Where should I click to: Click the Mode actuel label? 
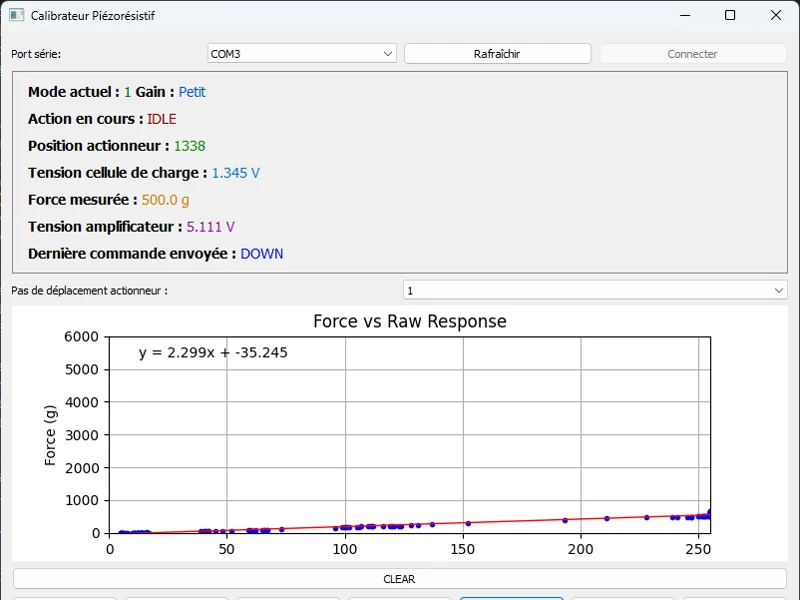coord(73,92)
